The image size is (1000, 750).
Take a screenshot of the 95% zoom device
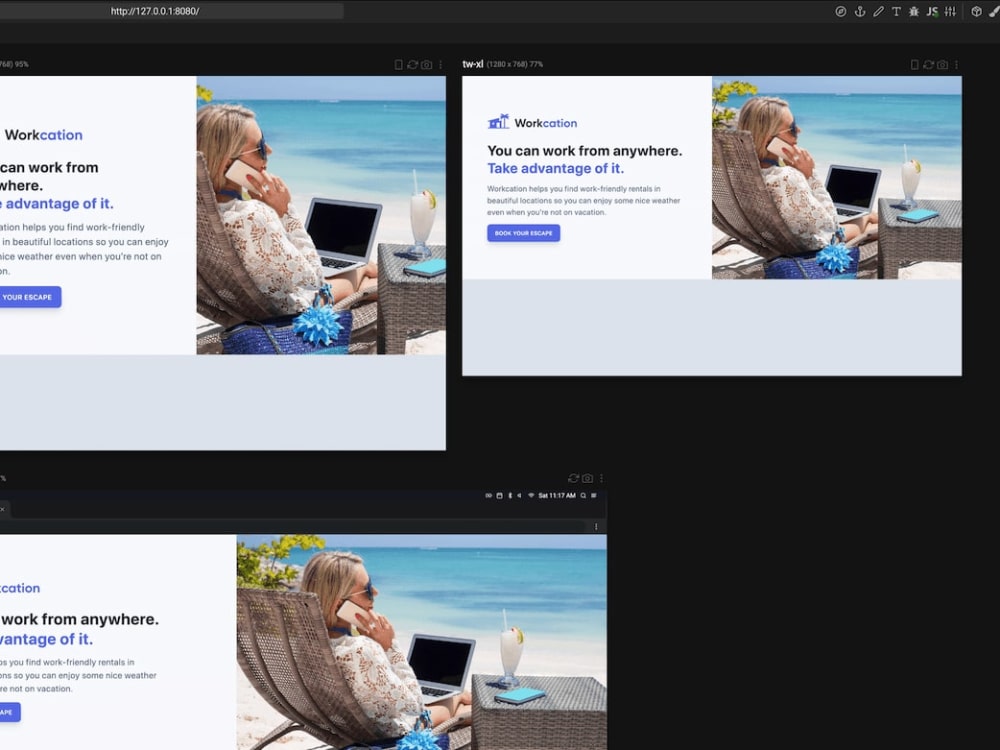click(427, 64)
